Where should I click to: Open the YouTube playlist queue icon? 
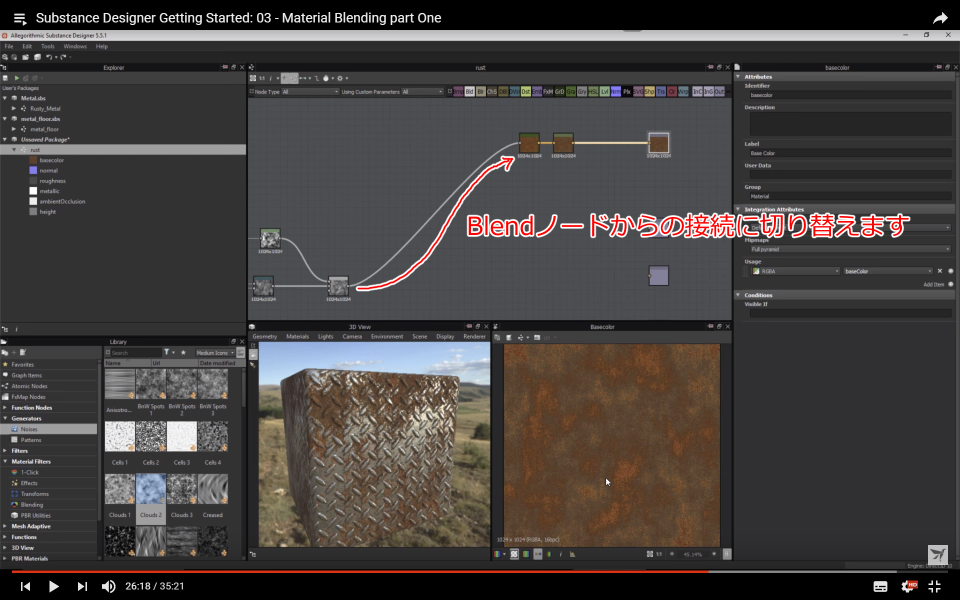click(x=20, y=18)
